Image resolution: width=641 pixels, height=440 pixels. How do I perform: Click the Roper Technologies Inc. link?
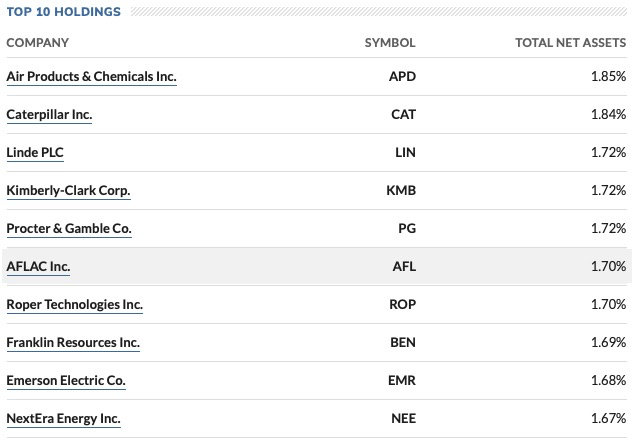tap(75, 305)
